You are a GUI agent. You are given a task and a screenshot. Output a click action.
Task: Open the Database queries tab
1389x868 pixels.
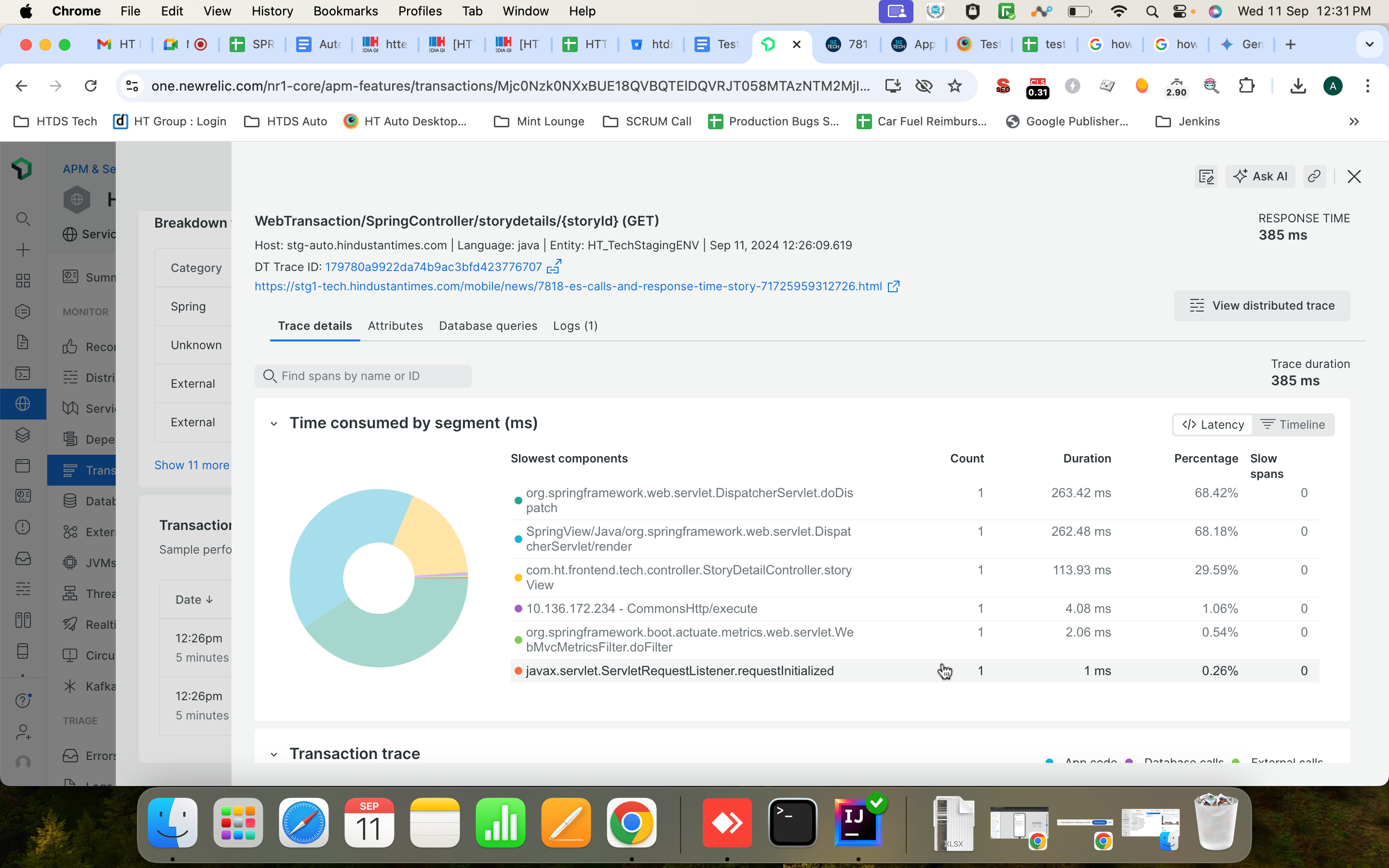tap(488, 326)
